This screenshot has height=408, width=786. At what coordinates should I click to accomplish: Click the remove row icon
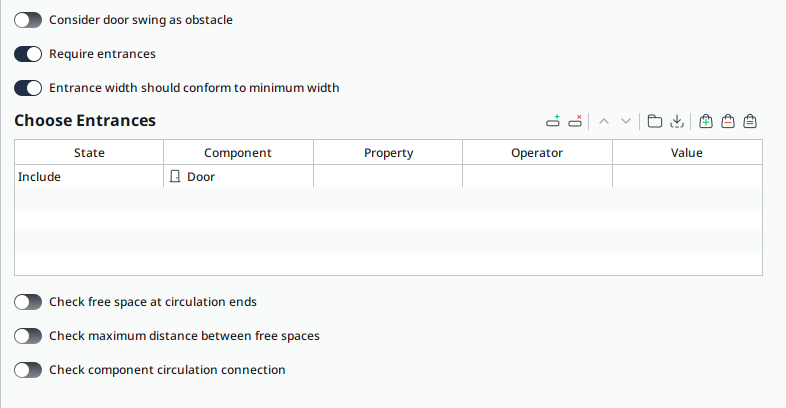point(575,121)
